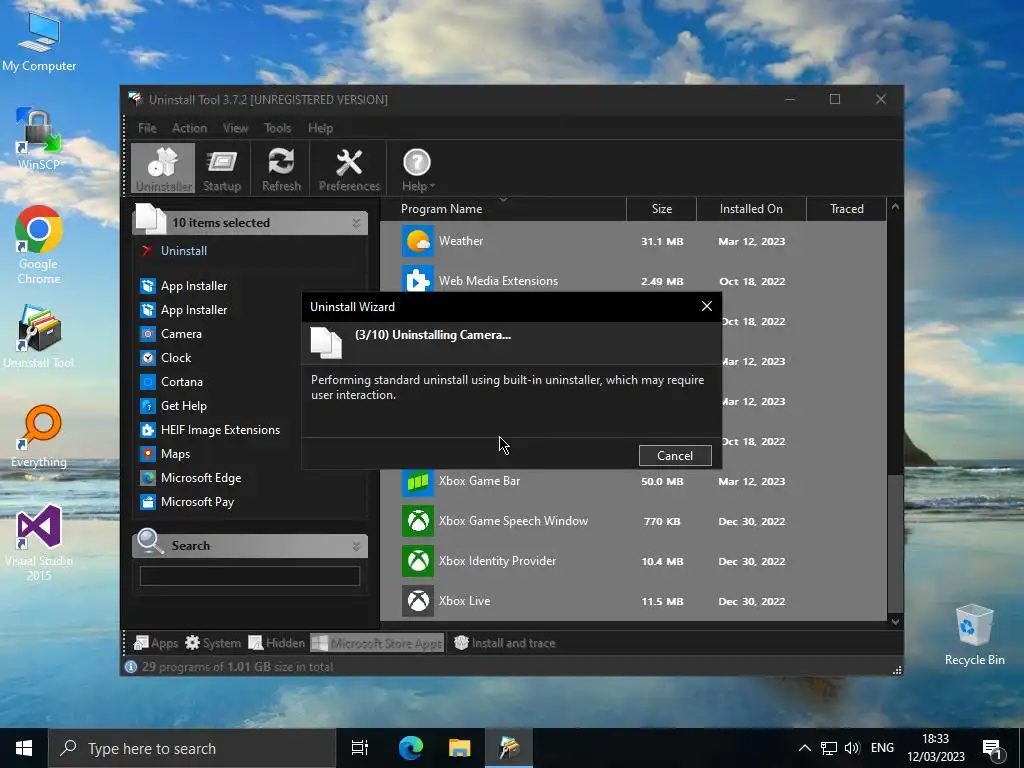
Task: Open the Startup manager toolbar icon
Action: [x=222, y=169]
